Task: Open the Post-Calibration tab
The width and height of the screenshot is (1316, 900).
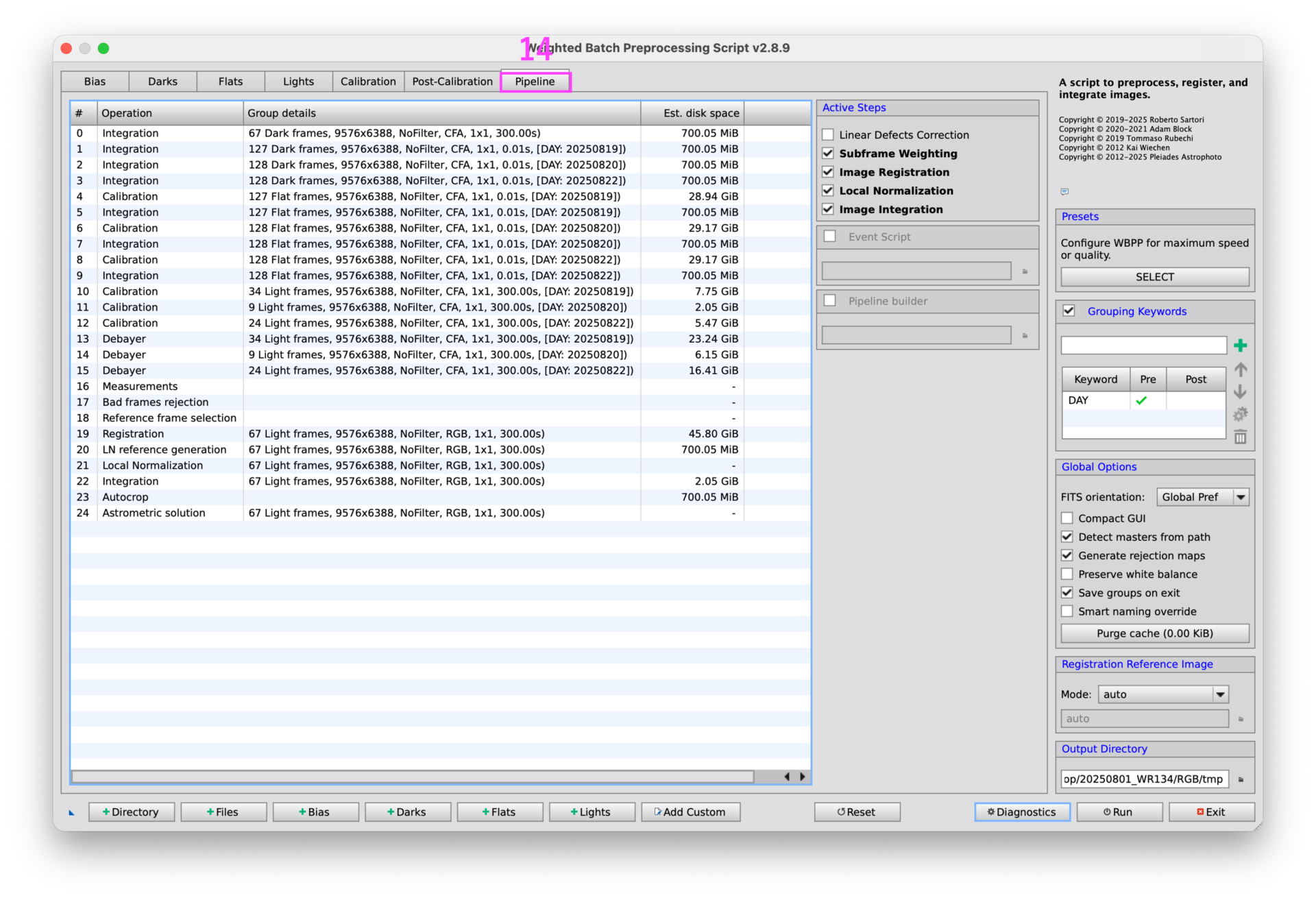Action: click(x=452, y=82)
